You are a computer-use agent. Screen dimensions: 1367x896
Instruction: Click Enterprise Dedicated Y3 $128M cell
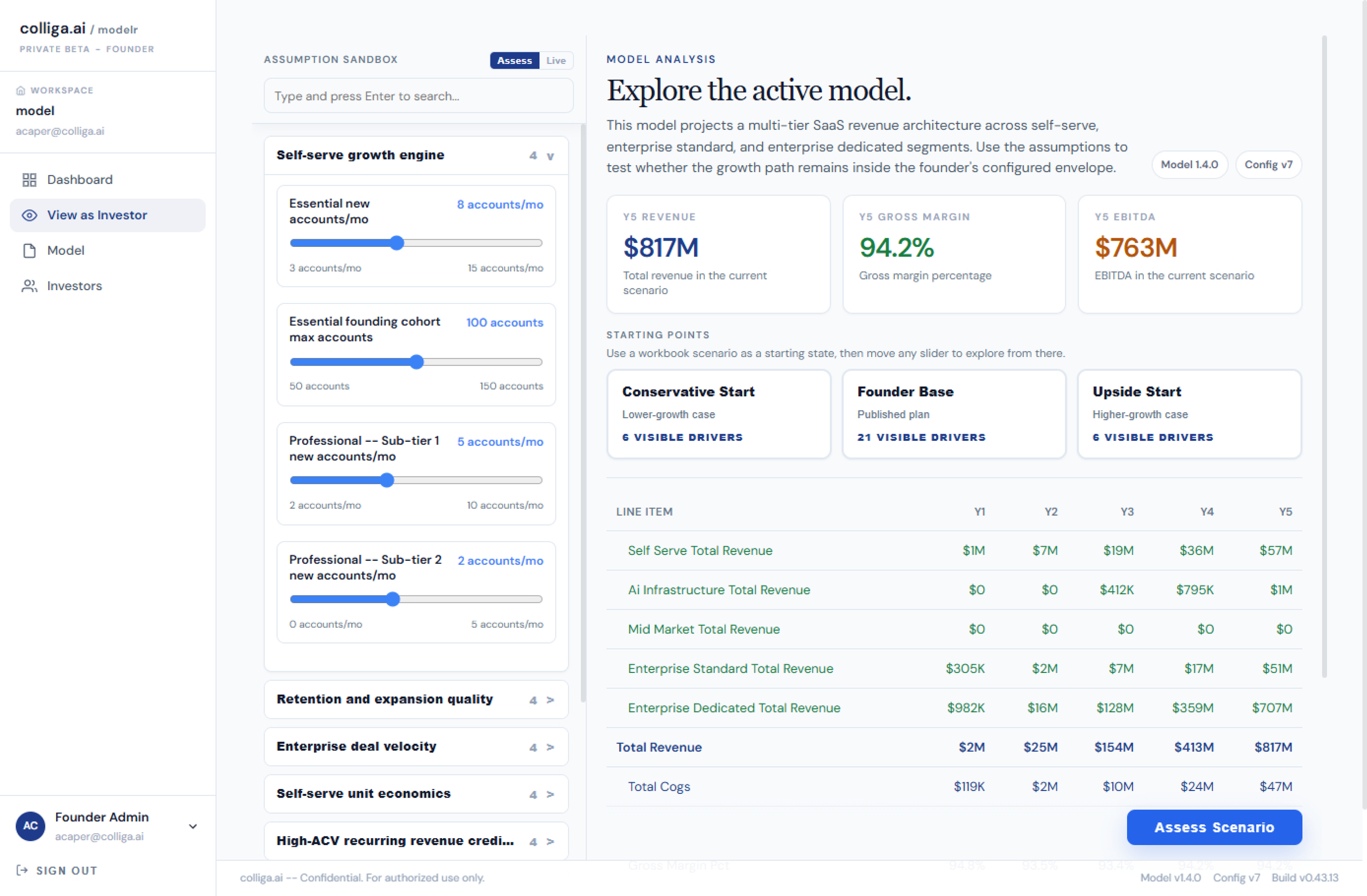click(x=1115, y=708)
